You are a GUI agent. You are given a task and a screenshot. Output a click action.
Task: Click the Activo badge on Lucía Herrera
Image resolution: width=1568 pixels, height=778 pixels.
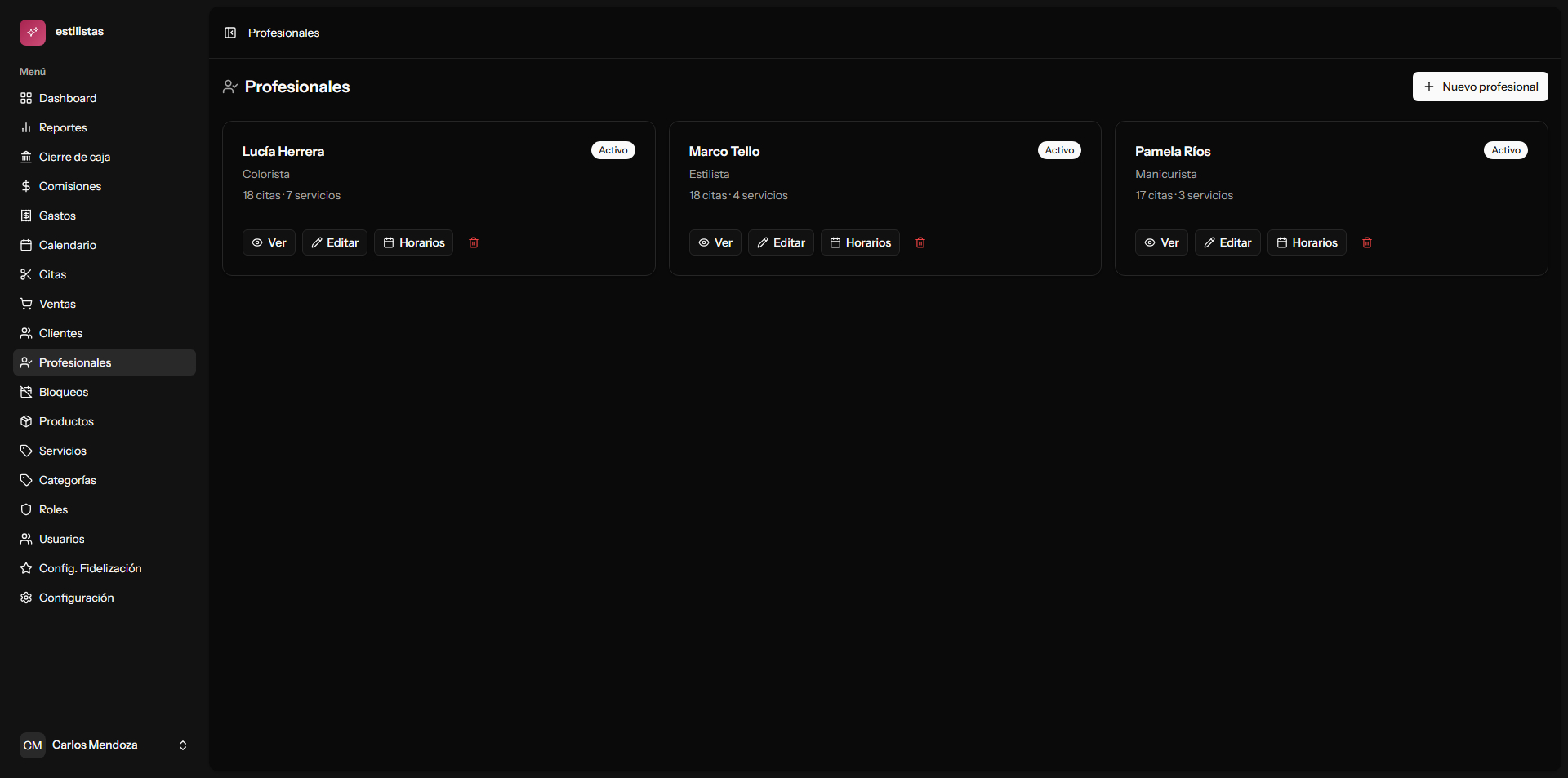(612, 150)
